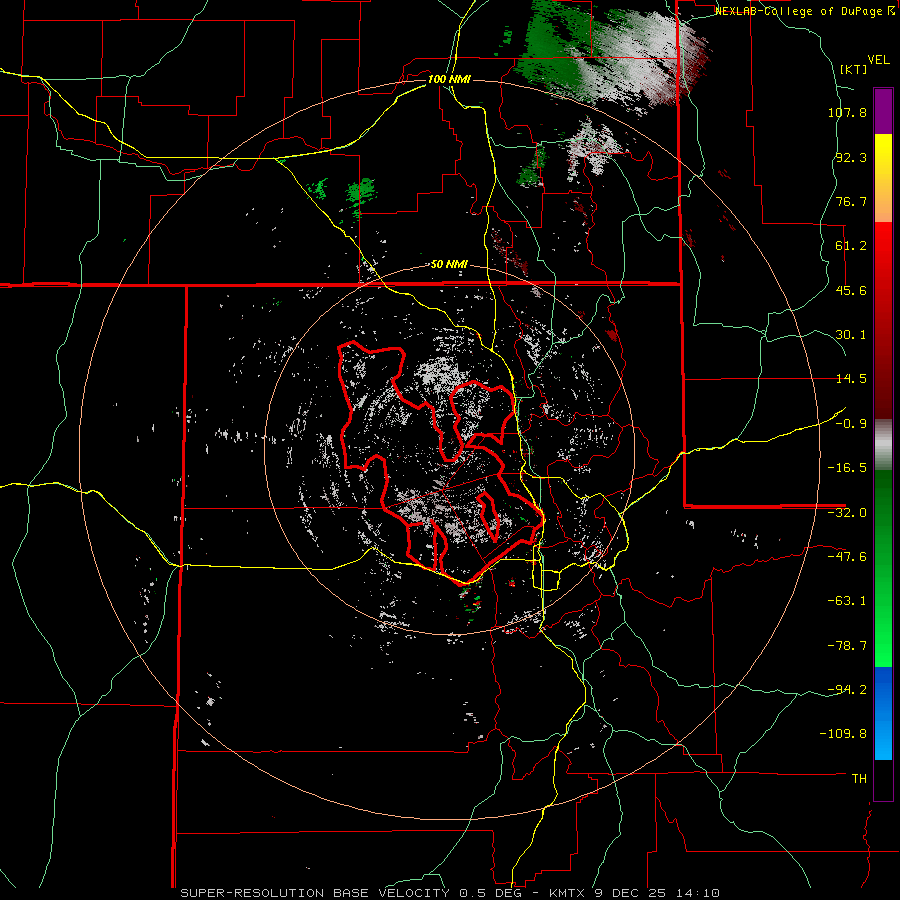Click the 61.2 legend value

point(851,246)
